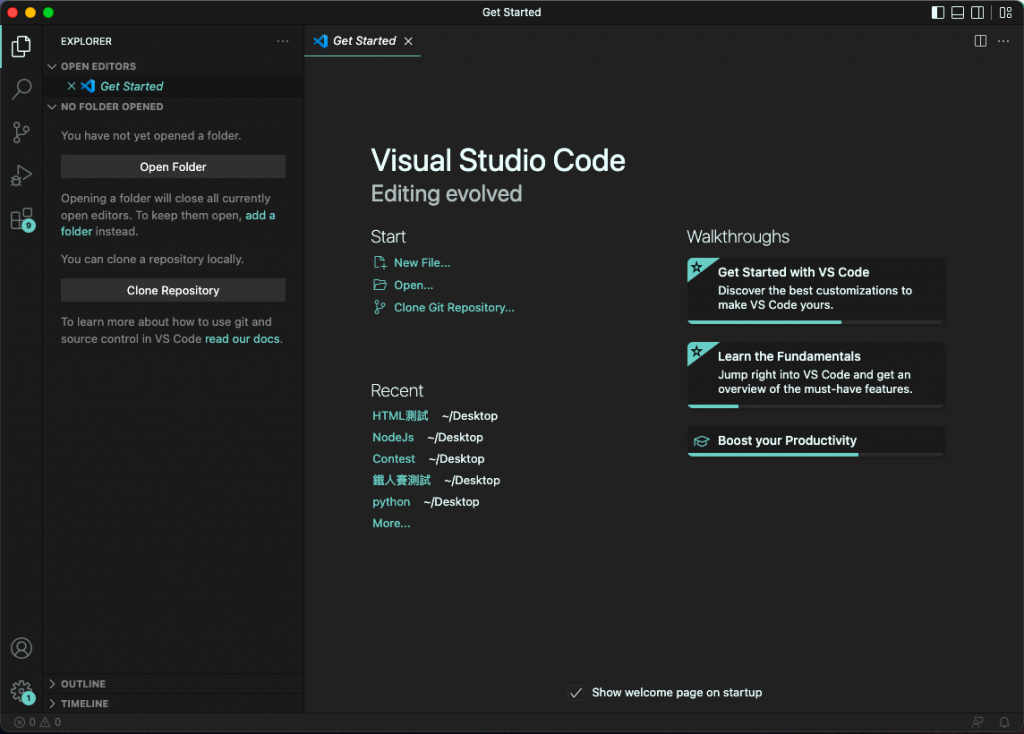Viewport: 1024px width, 734px height.
Task: Open the Manage gear menu
Action: pyautogui.click(x=21, y=690)
